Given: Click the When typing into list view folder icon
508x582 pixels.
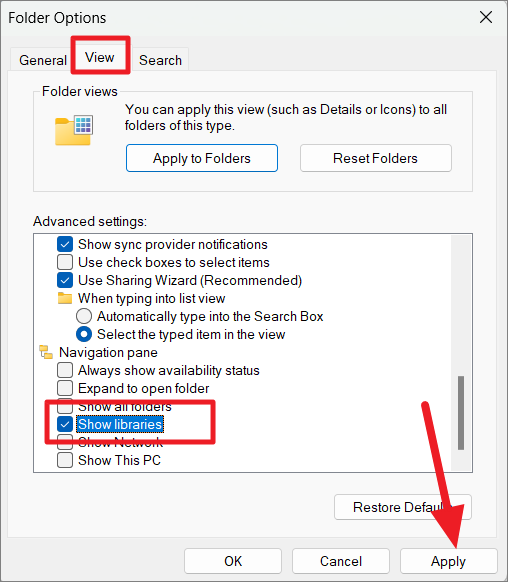Looking at the screenshot, I should 65,298.
